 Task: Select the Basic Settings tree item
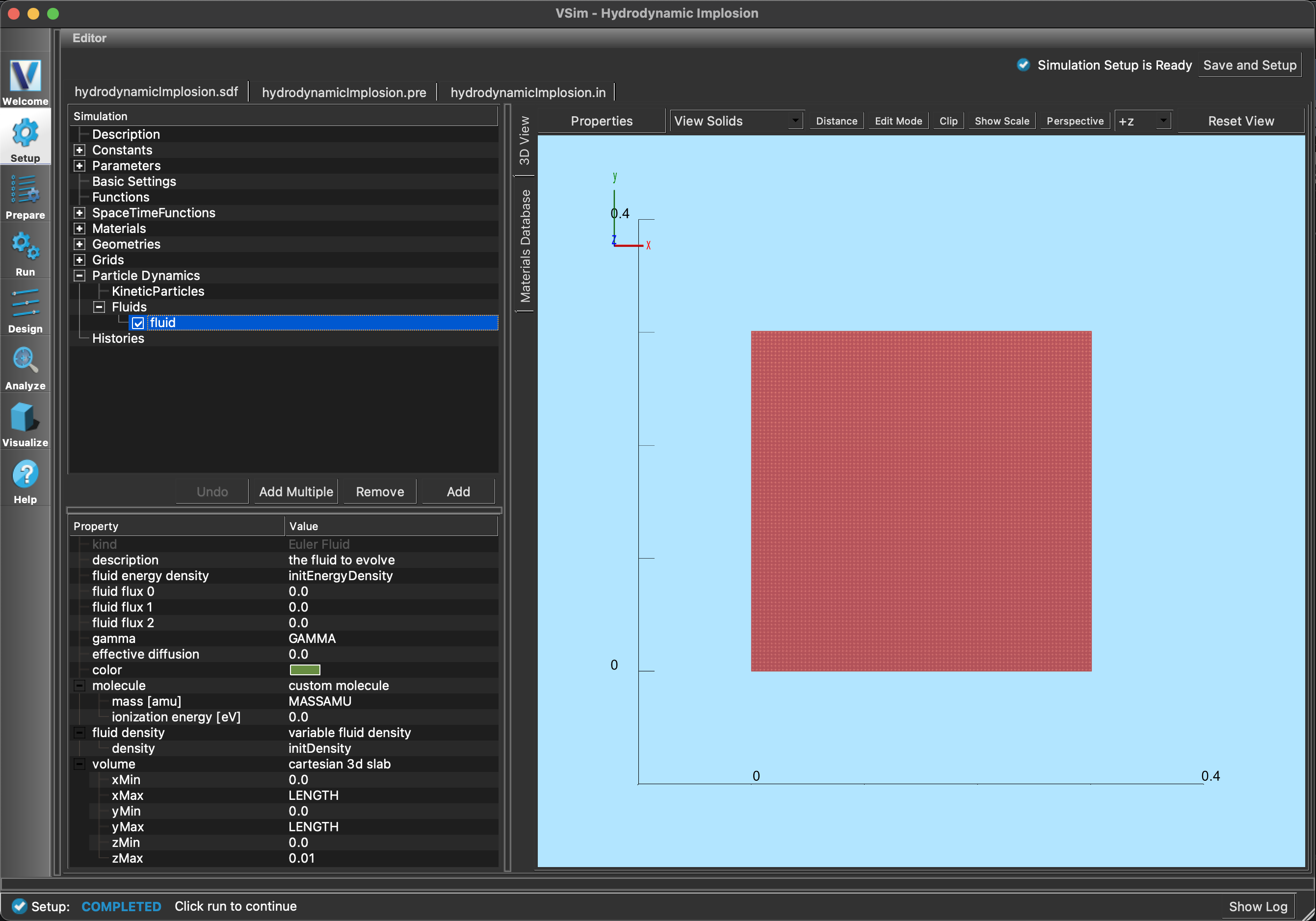(134, 181)
